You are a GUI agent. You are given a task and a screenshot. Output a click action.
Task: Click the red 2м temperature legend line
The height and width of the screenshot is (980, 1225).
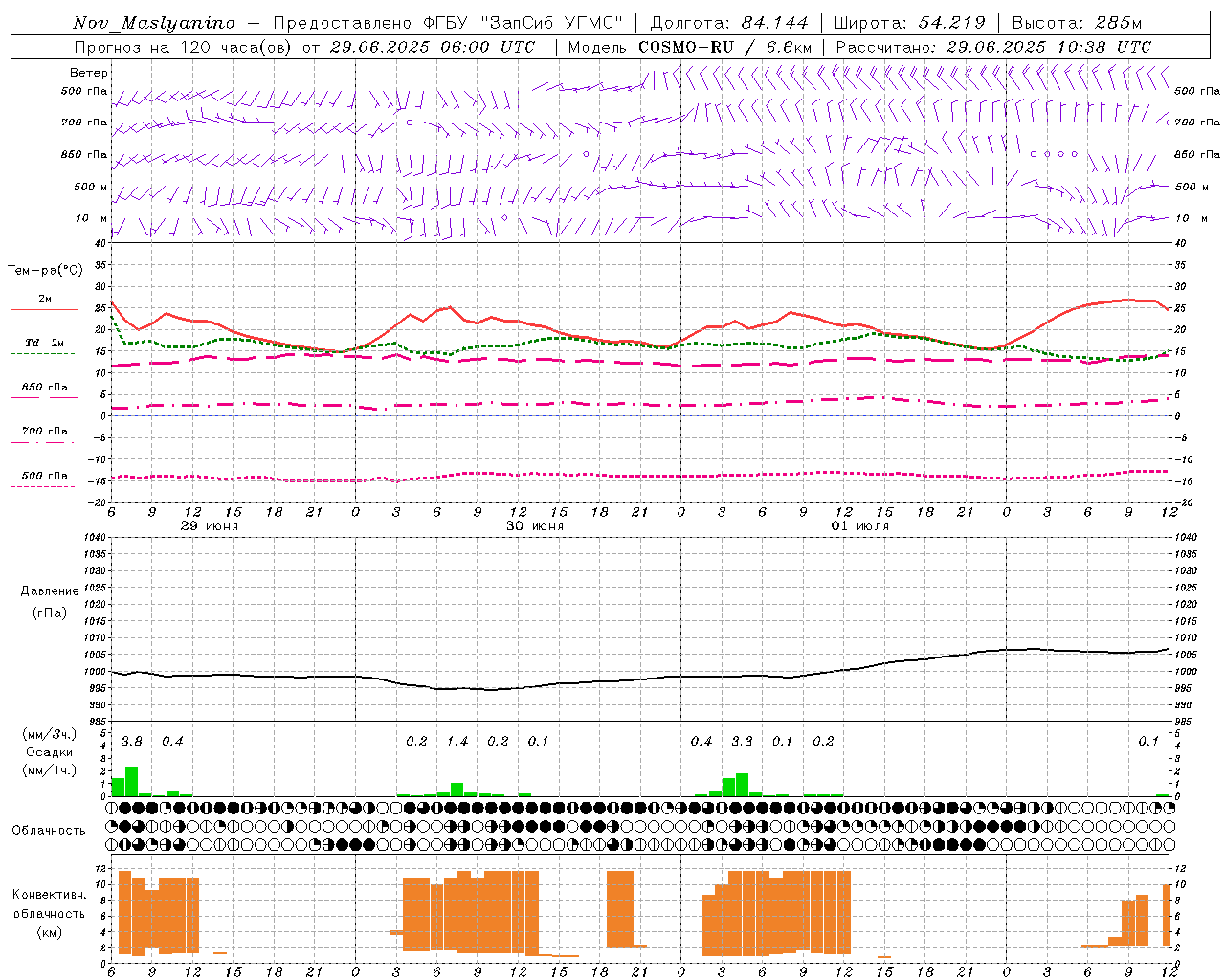[x=44, y=309]
